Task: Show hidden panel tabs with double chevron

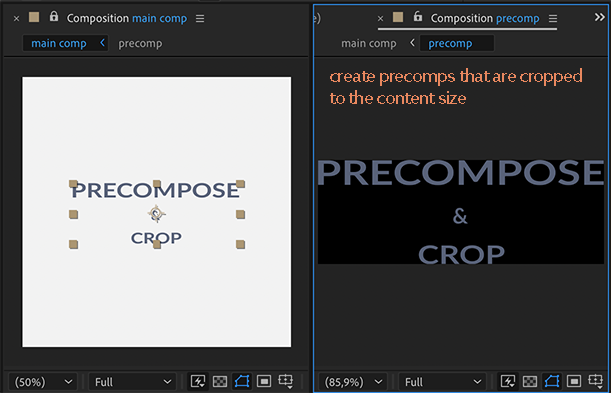Action: point(600,17)
